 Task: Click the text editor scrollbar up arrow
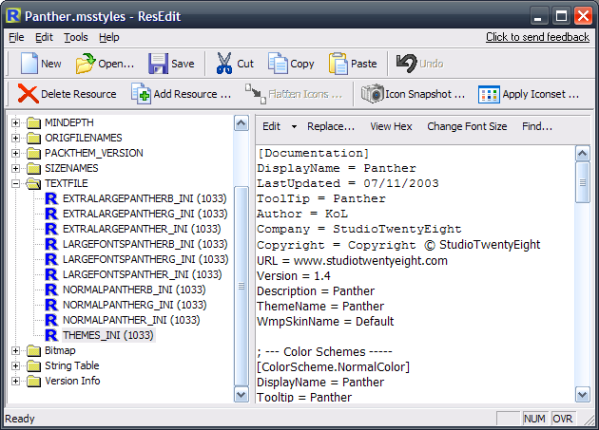(583, 154)
